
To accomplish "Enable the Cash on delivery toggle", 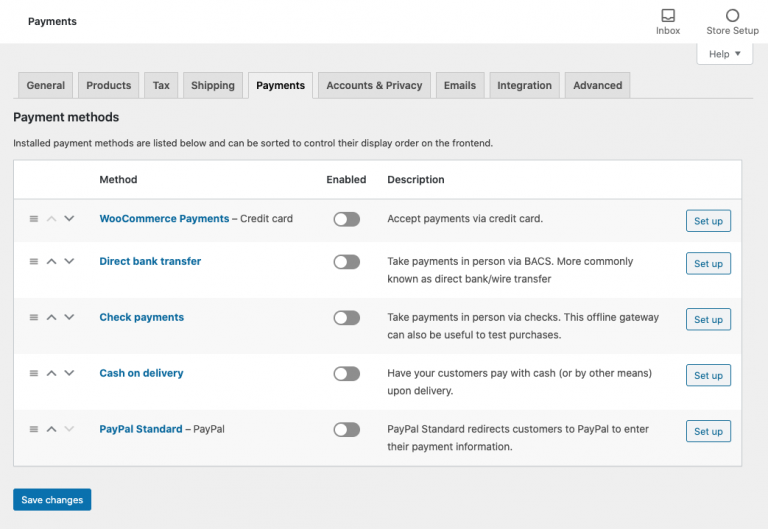I will 347,374.
